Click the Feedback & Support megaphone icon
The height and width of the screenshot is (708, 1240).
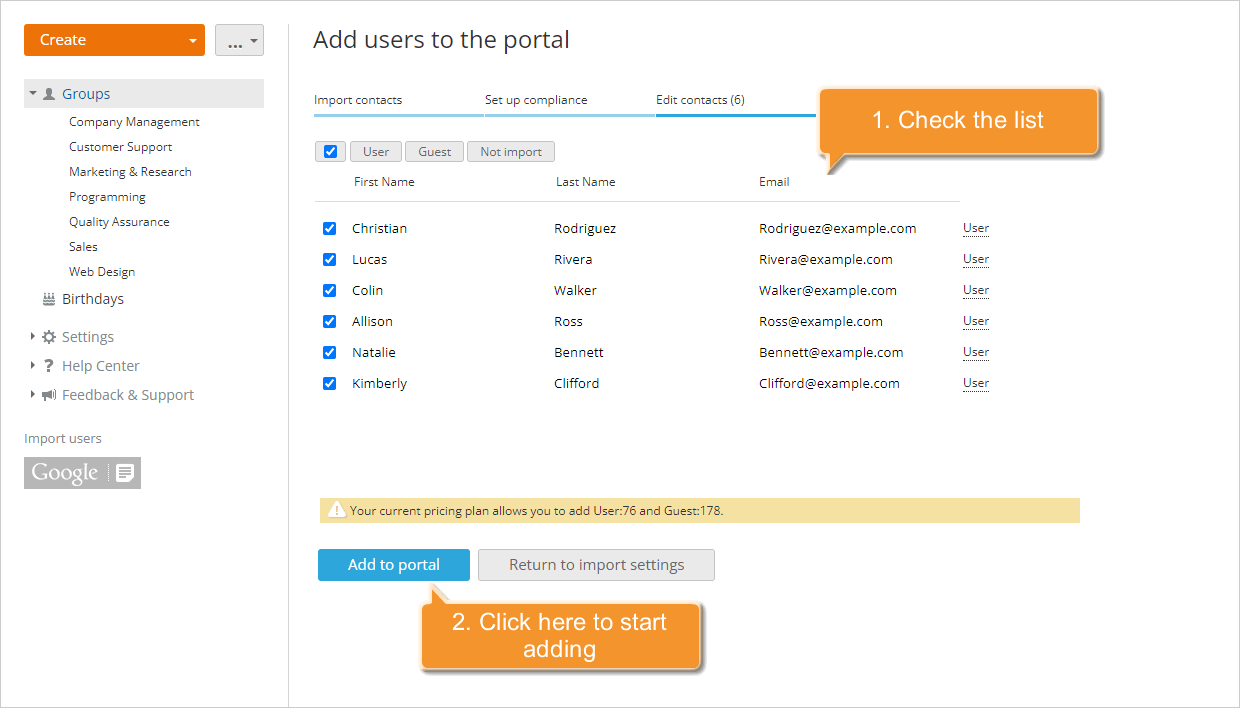pos(48,394)
